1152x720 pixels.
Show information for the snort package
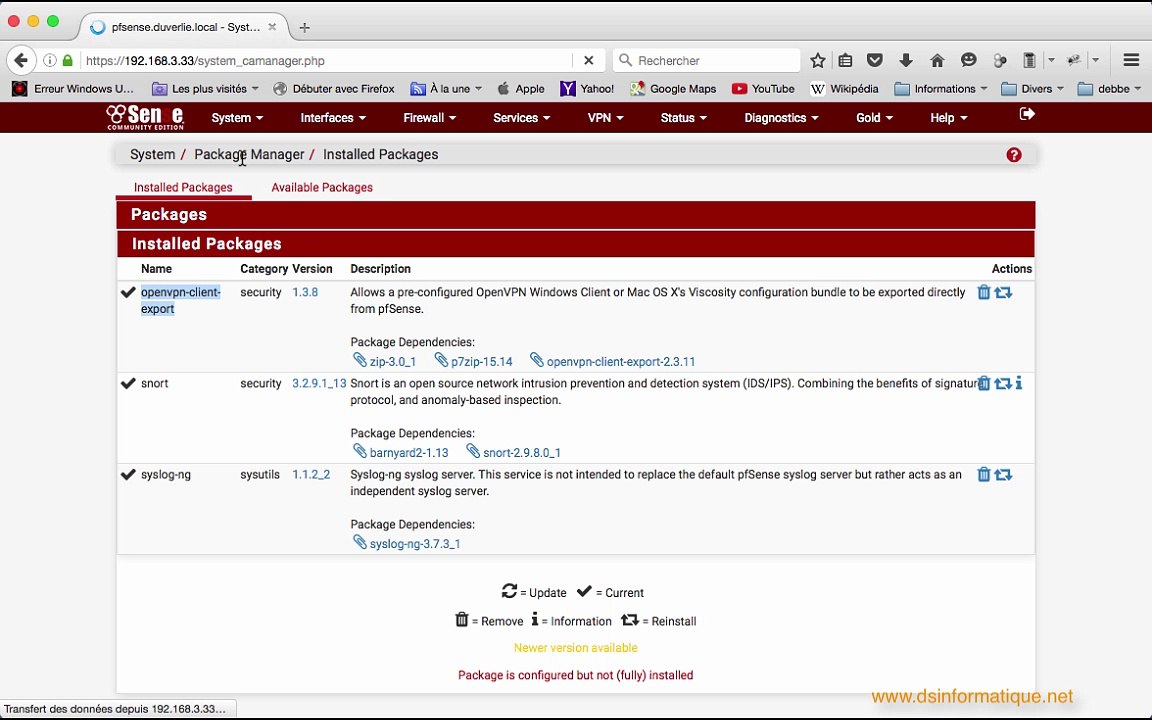[x=1019, y=384]
